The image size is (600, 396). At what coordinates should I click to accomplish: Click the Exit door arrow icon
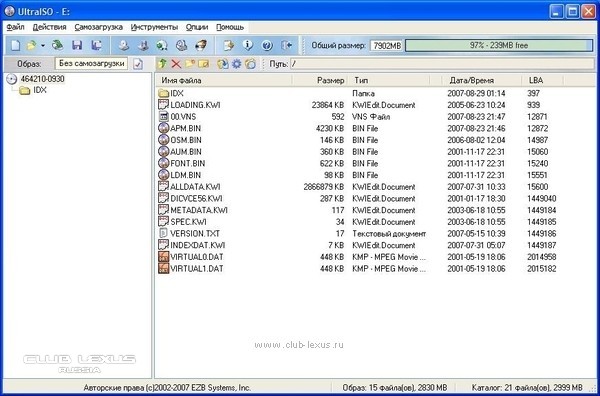tap(287, 46)
